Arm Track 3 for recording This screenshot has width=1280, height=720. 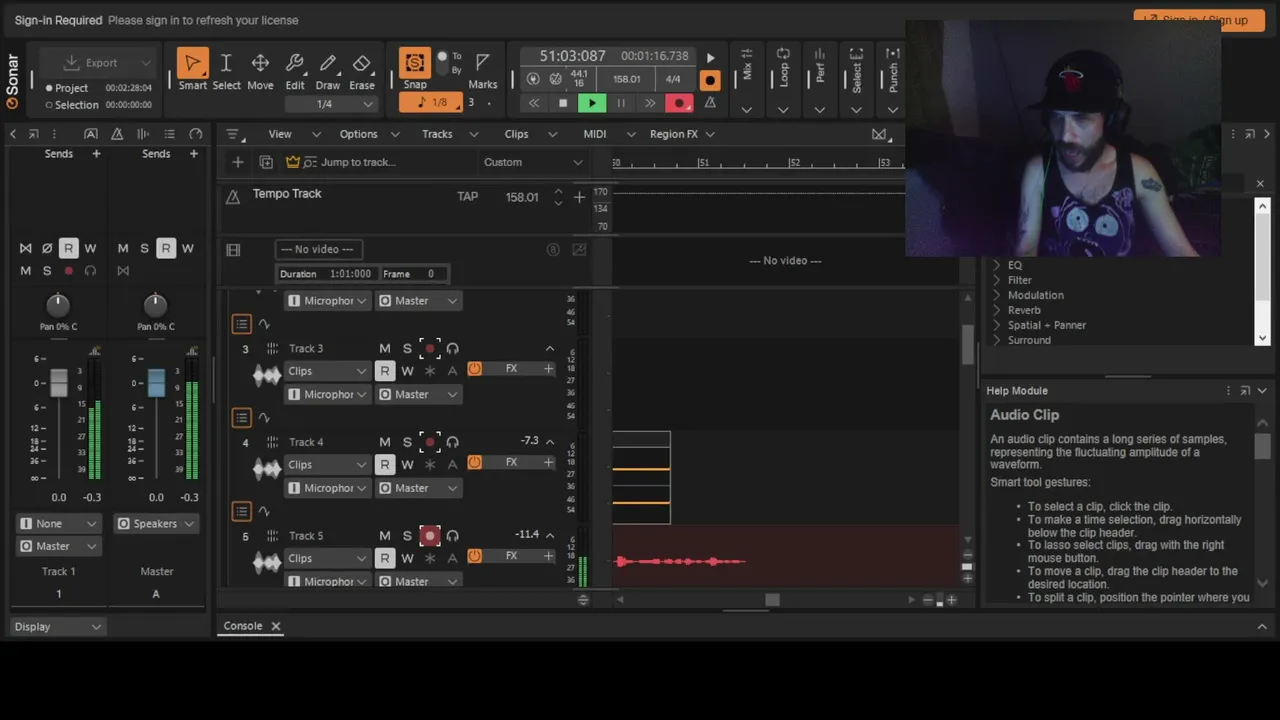click(430, 348)
